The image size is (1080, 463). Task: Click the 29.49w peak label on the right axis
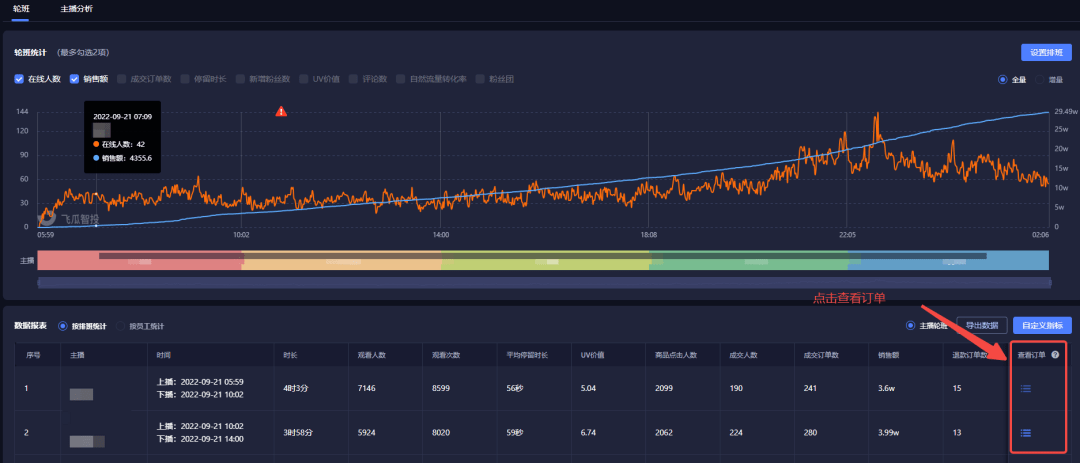[1066, 111]
